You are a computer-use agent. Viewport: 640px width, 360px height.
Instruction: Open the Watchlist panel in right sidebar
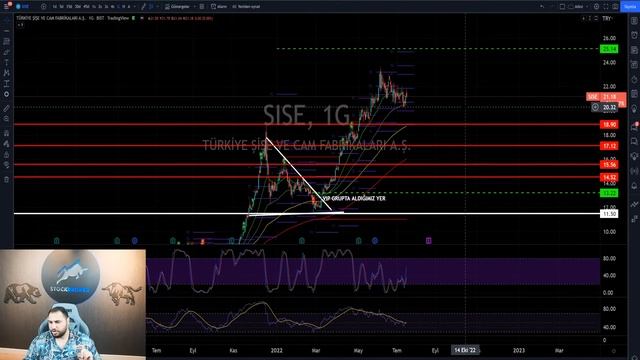[x=634, y=20]
